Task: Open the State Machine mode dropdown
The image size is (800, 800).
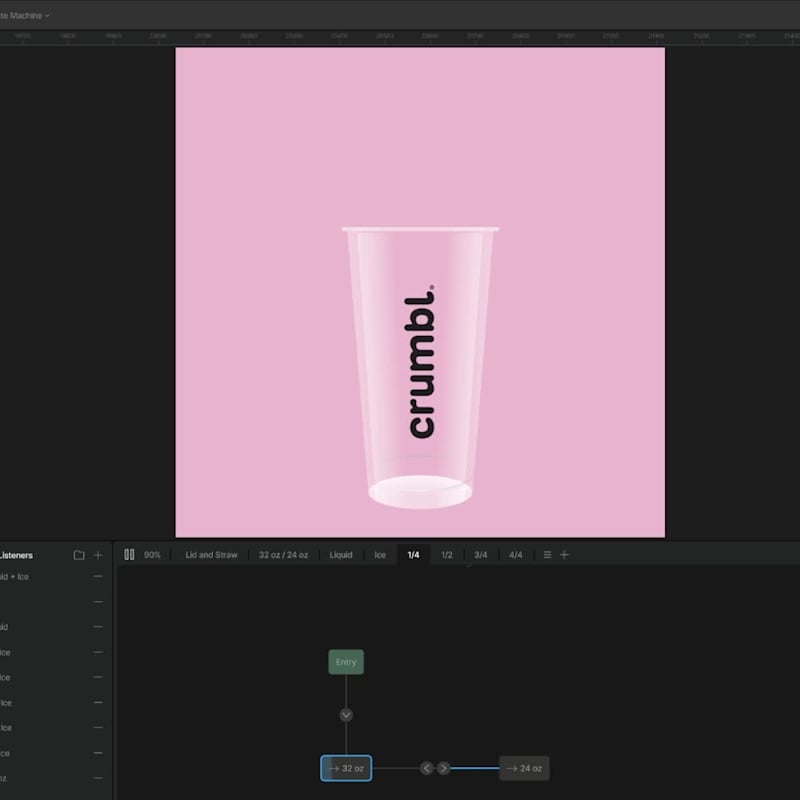Action: [24, 16]
